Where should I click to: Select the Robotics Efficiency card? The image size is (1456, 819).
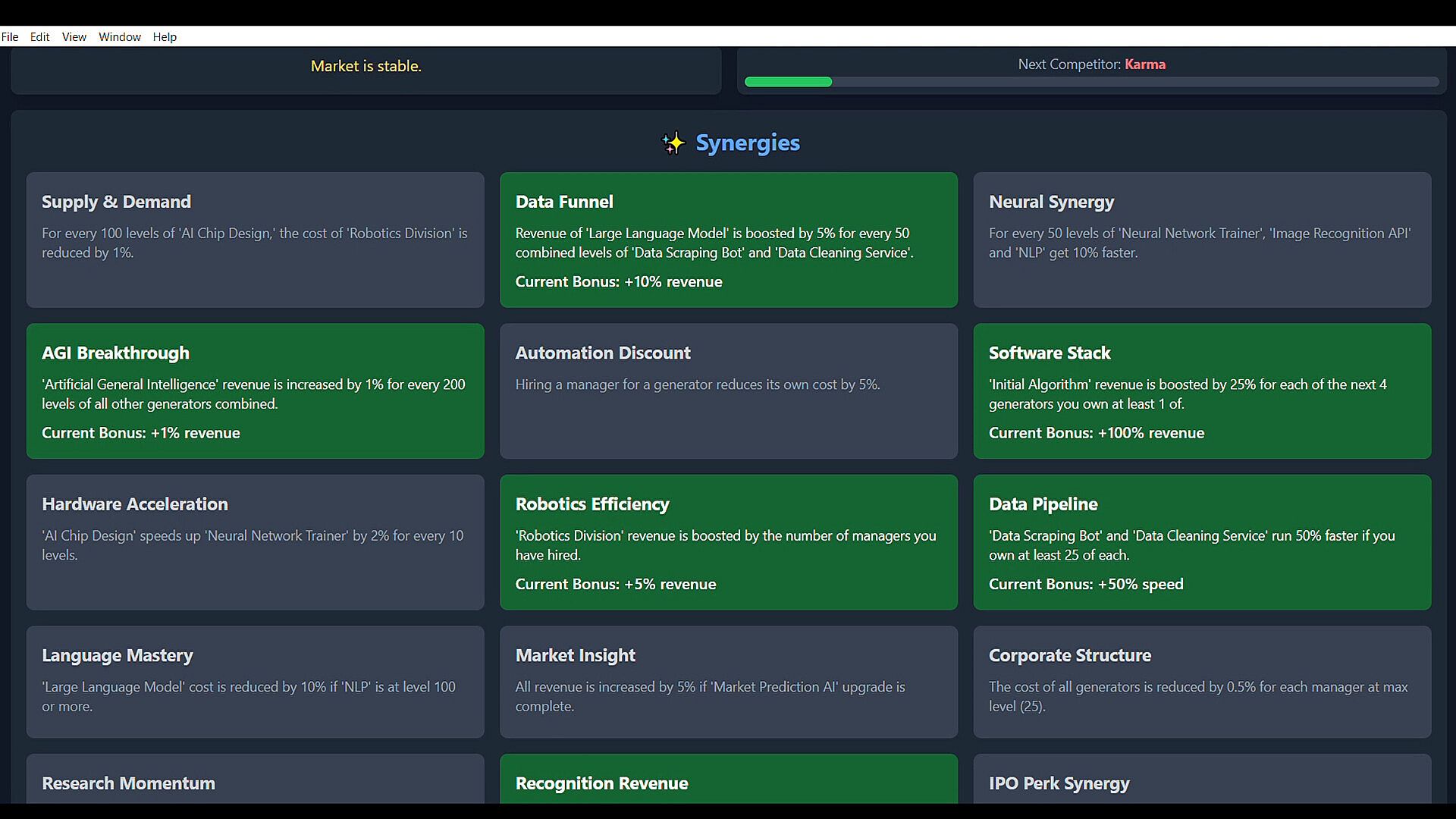728,541
